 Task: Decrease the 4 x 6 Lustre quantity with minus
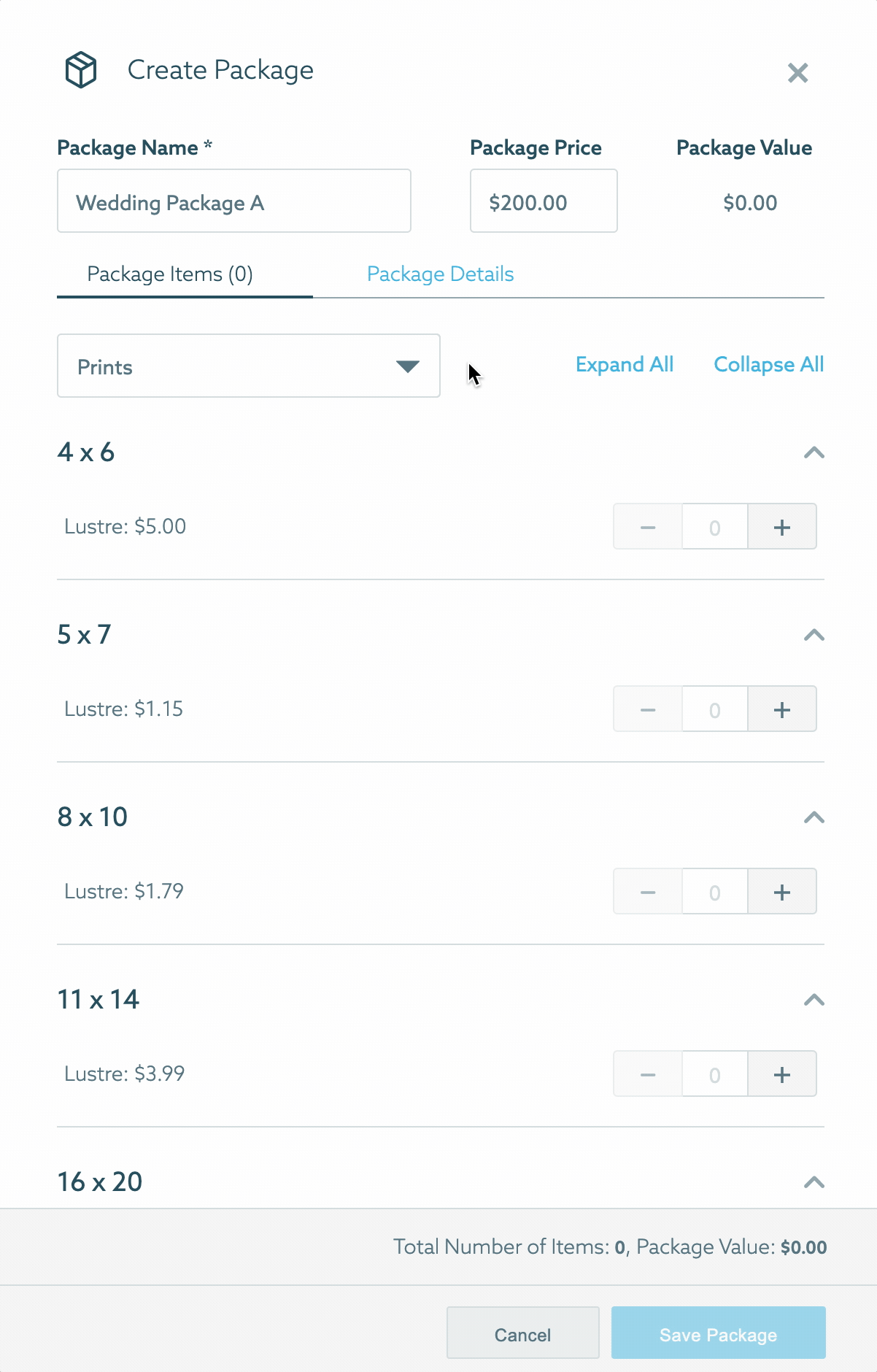point(647,526)
